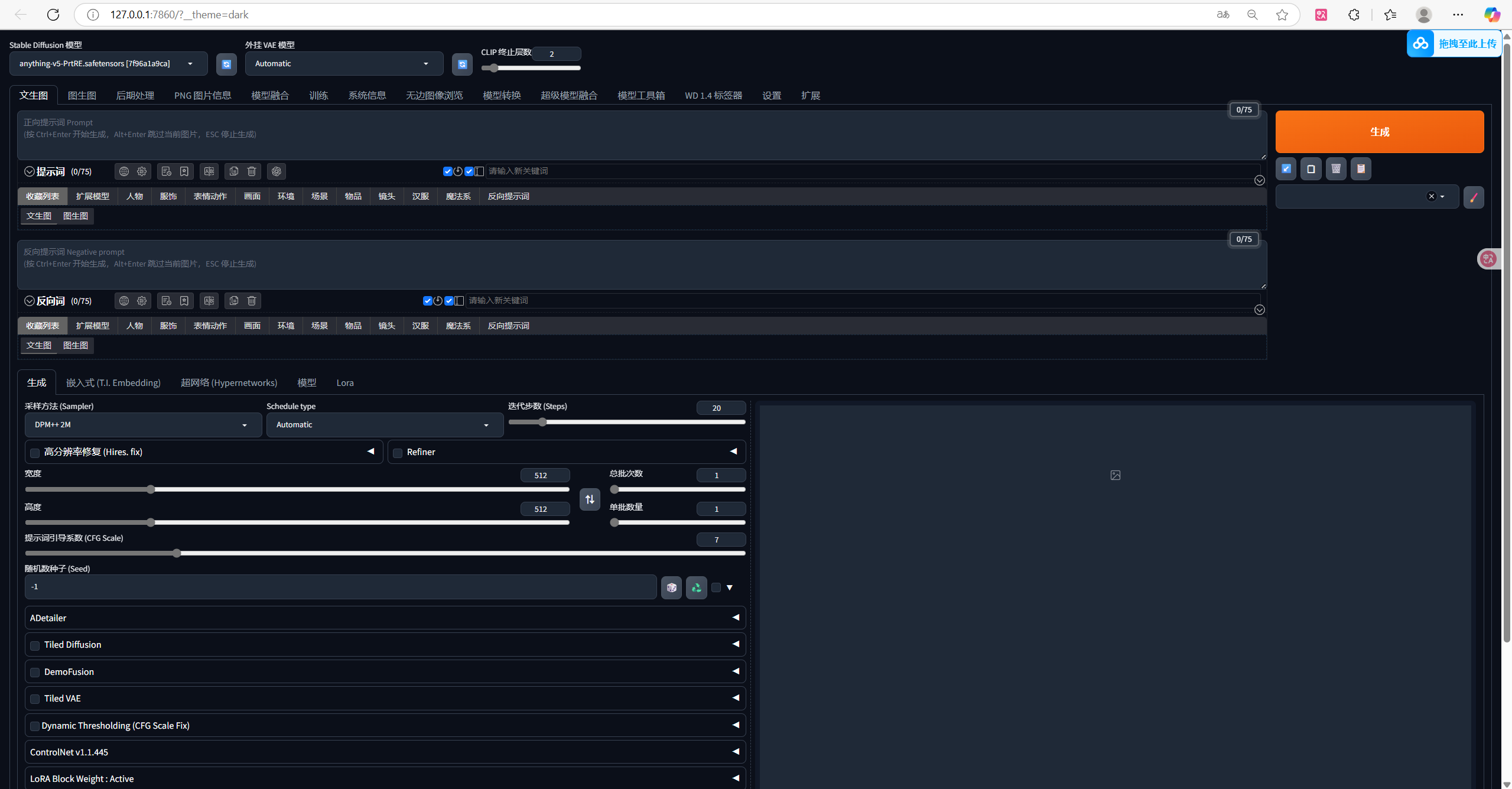This screenshot has height=789, width=1512.
Task: Click the dice random seed icon
Action: coord(671,587)
